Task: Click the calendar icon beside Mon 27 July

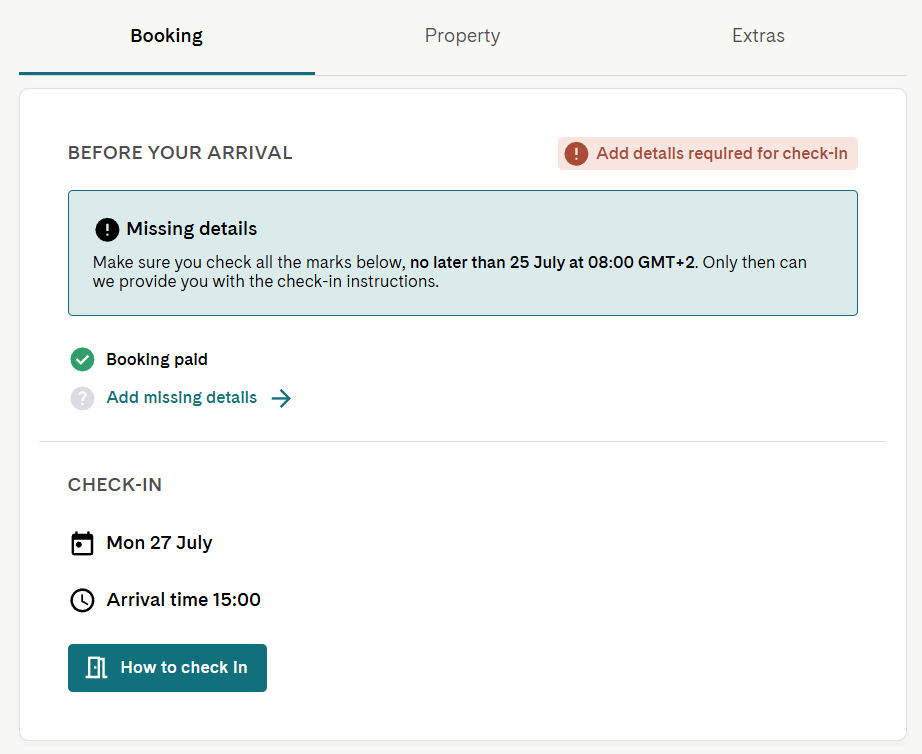Action: 82,543
